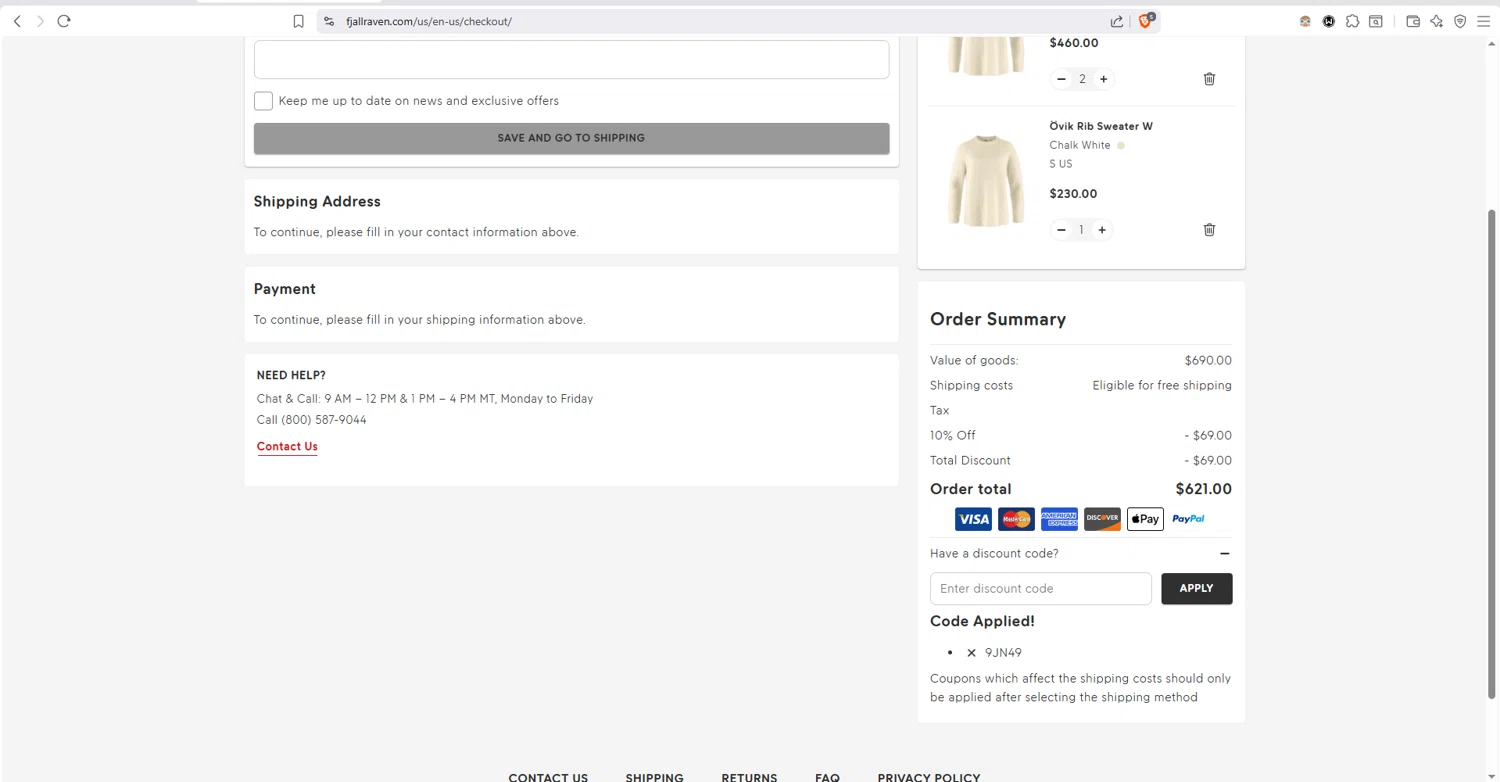The image size is (1500, 782).
Task: Open the Brave Shields lion icon
Action: pyautogui.click(x=1146, y=21)
